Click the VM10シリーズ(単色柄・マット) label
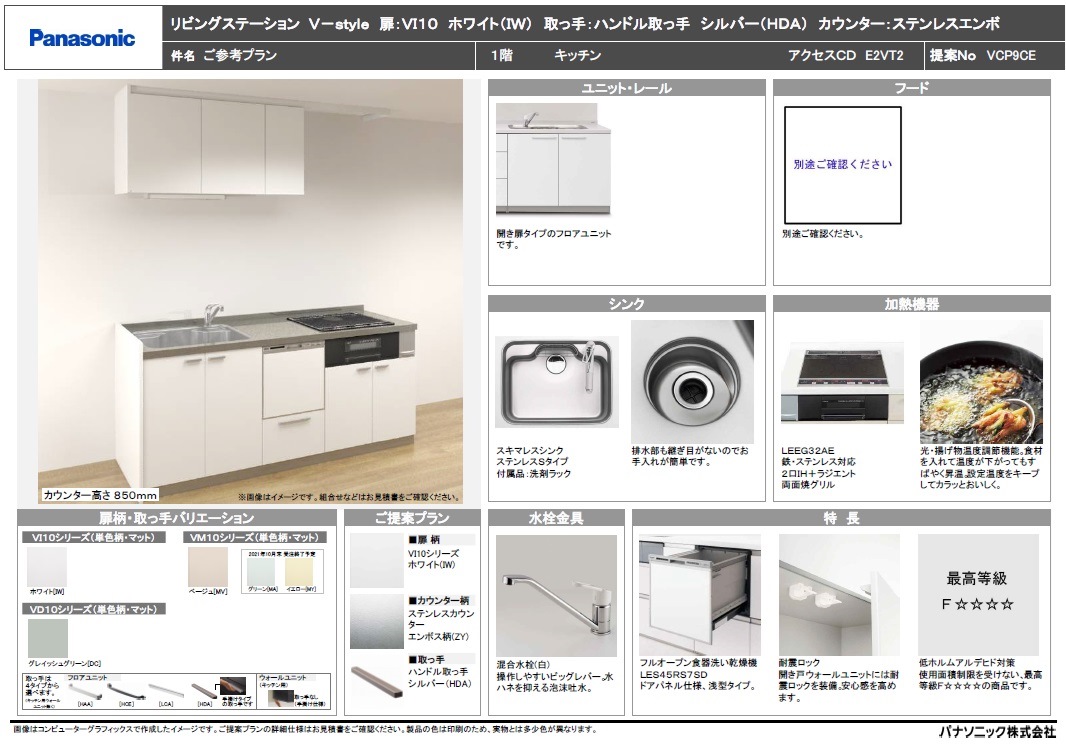The width and height of the screenshot is (1066, 748). click(x=254, y=537)
